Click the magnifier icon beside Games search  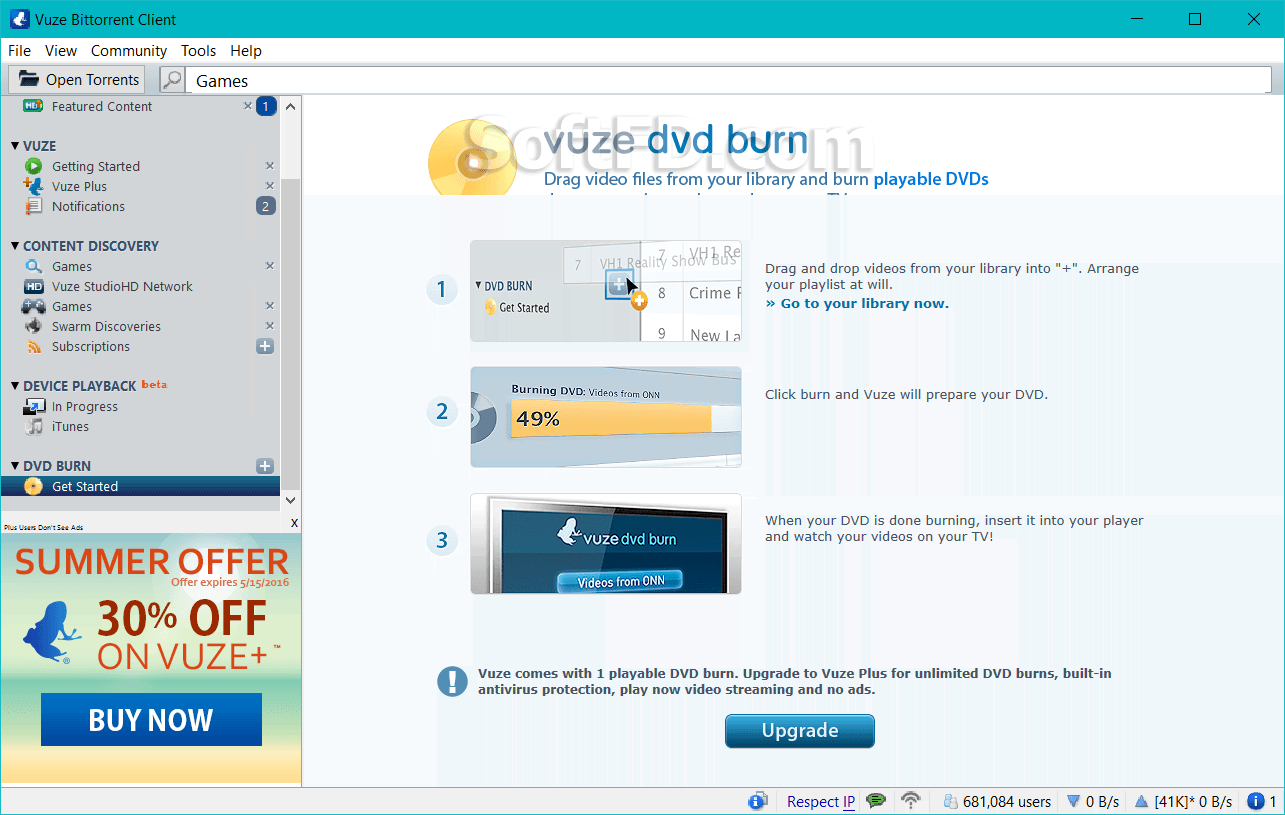coord(33,266)
